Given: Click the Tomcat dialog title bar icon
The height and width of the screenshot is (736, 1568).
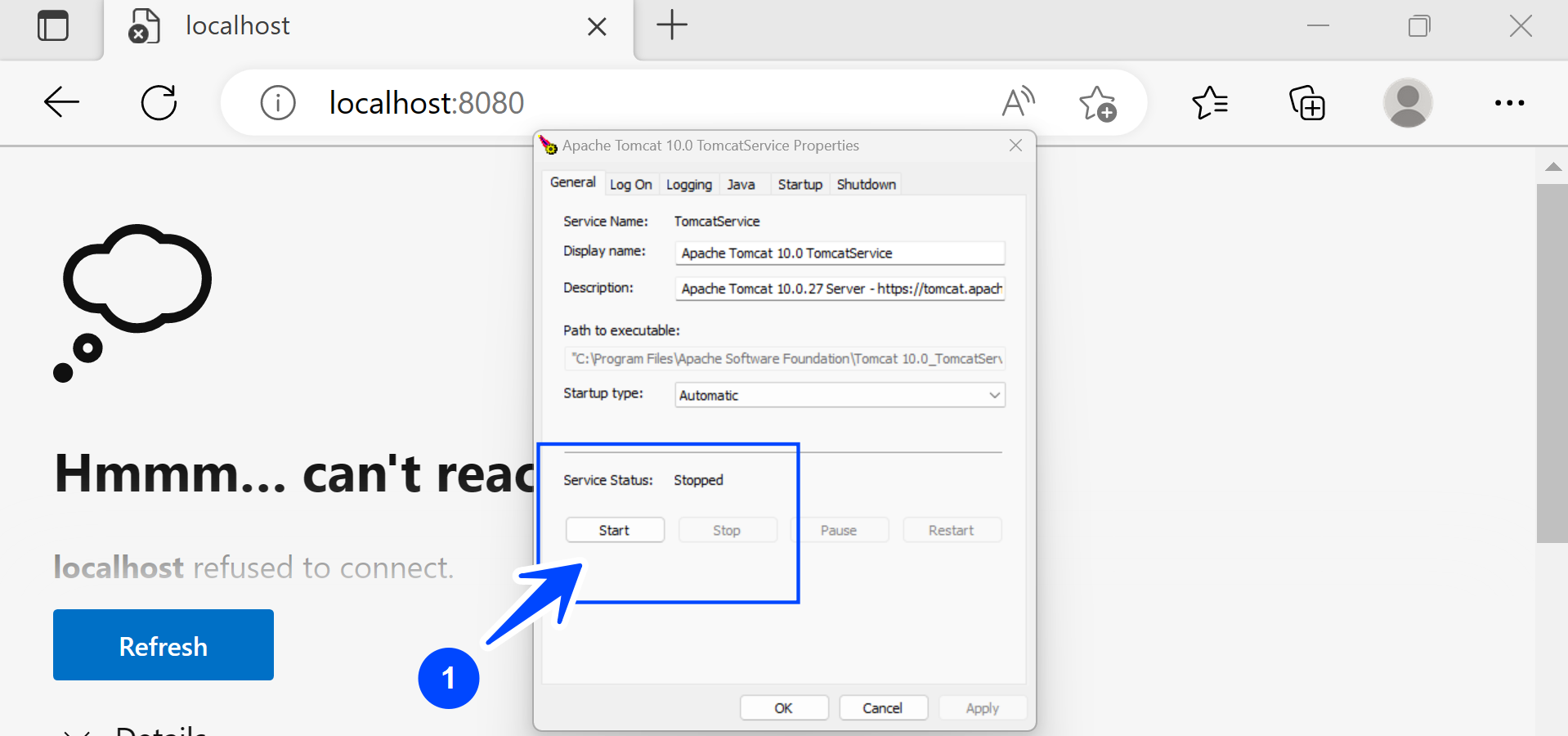Looking at the screenshot, I should pos(548,146).
